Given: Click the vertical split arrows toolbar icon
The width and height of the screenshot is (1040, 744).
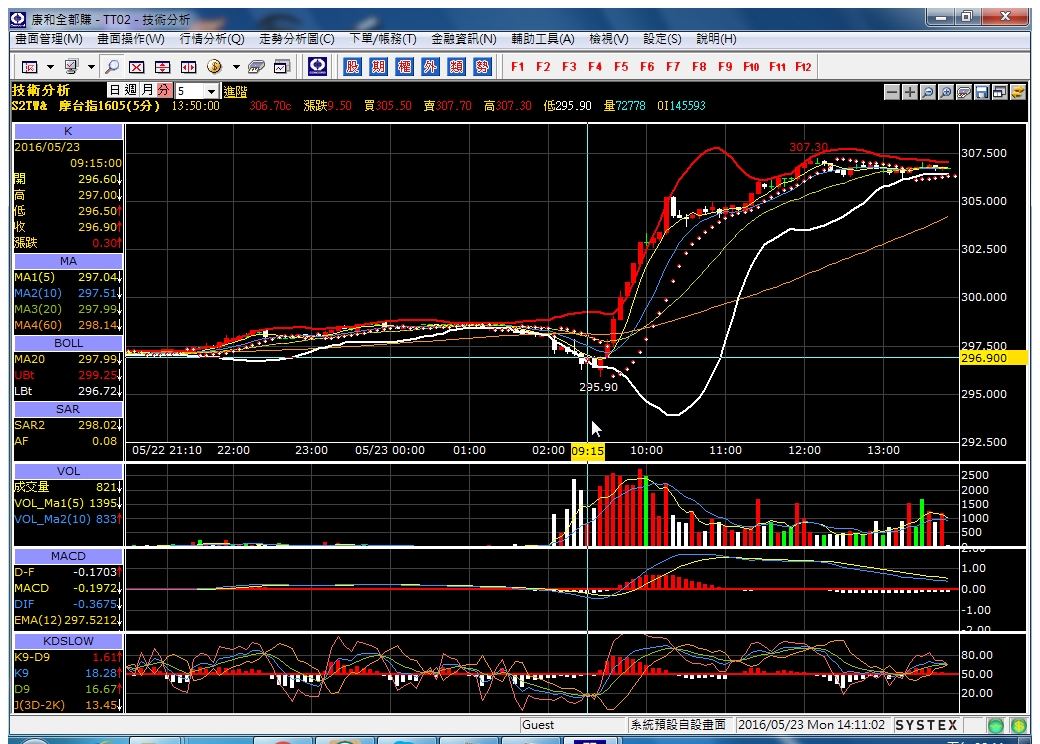Looking at the screenshot, I should [162, 67].
